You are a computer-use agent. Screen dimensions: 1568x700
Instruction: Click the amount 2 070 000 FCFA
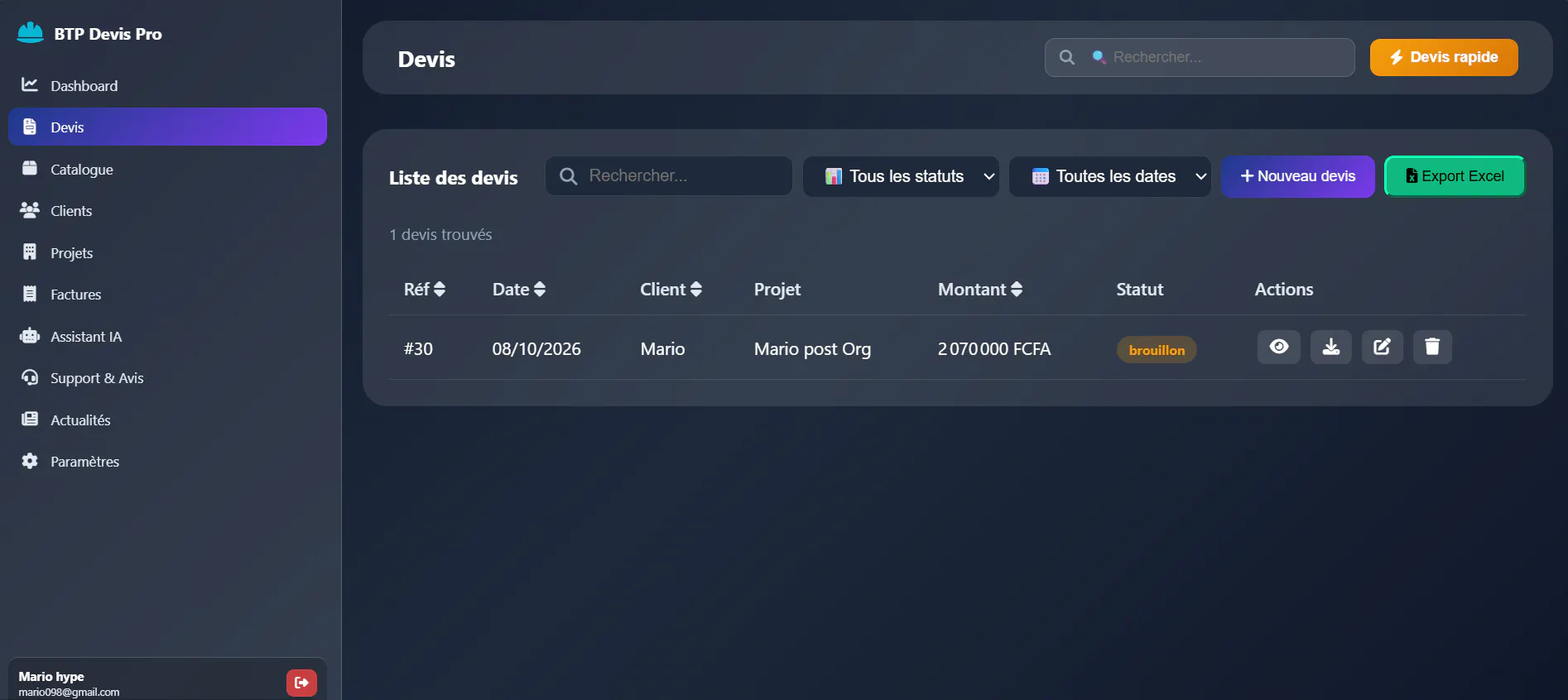pyautogui.click(x=994, y=349)
